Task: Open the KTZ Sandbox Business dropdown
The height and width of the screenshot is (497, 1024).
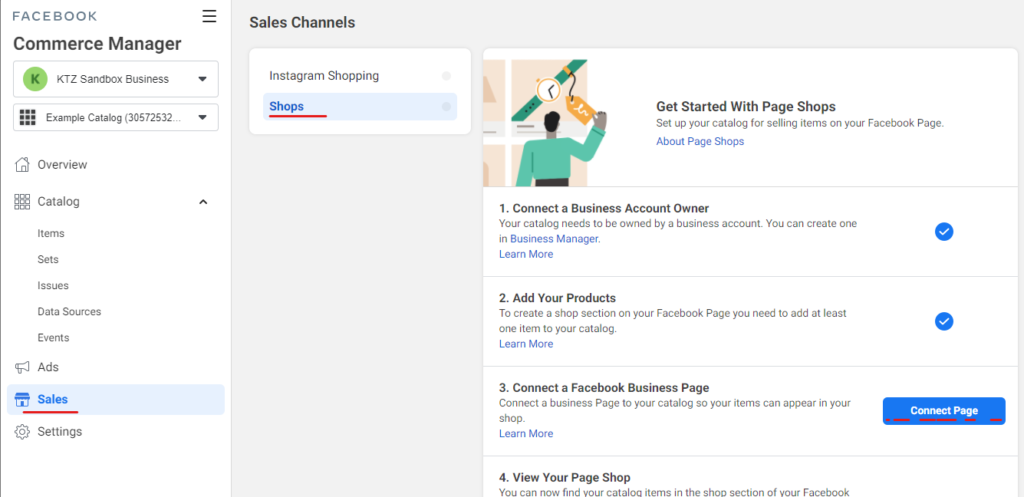Action: tap(116, 79)
